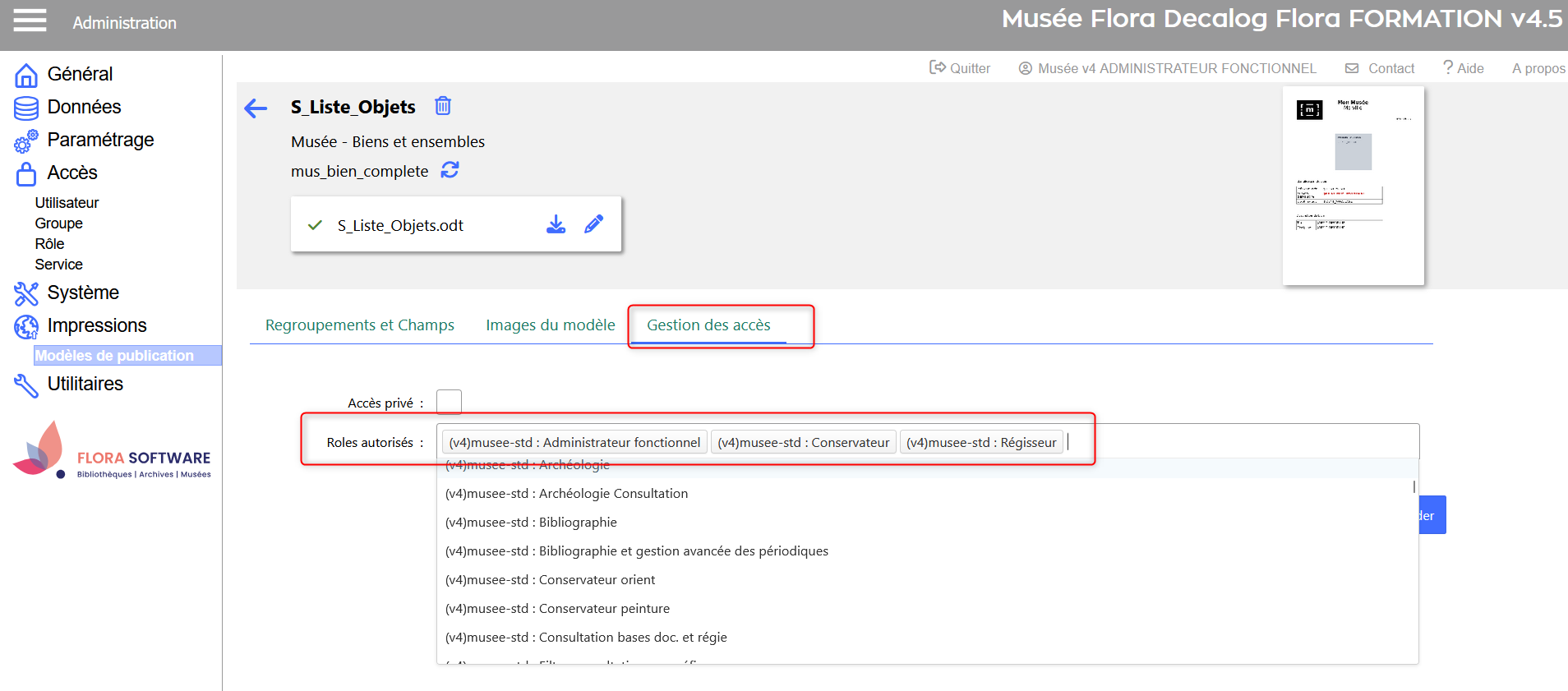Toggle the Accès privé checkbox
This screenshot has width=1568, height=691.
tap(449, 402)
